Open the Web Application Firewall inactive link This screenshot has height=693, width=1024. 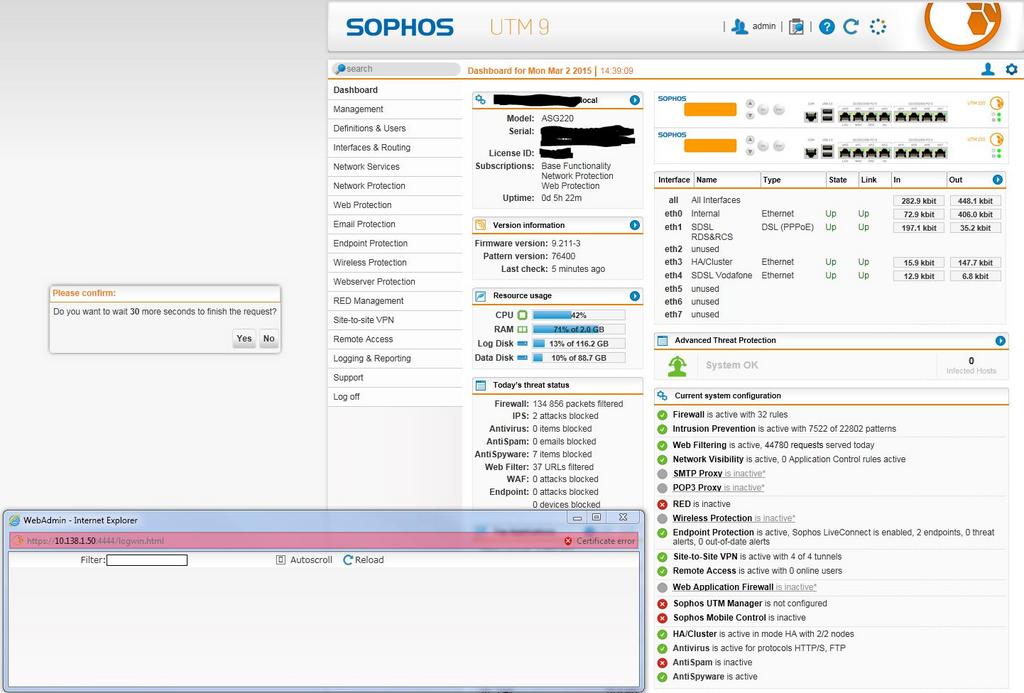click(744, 587)
